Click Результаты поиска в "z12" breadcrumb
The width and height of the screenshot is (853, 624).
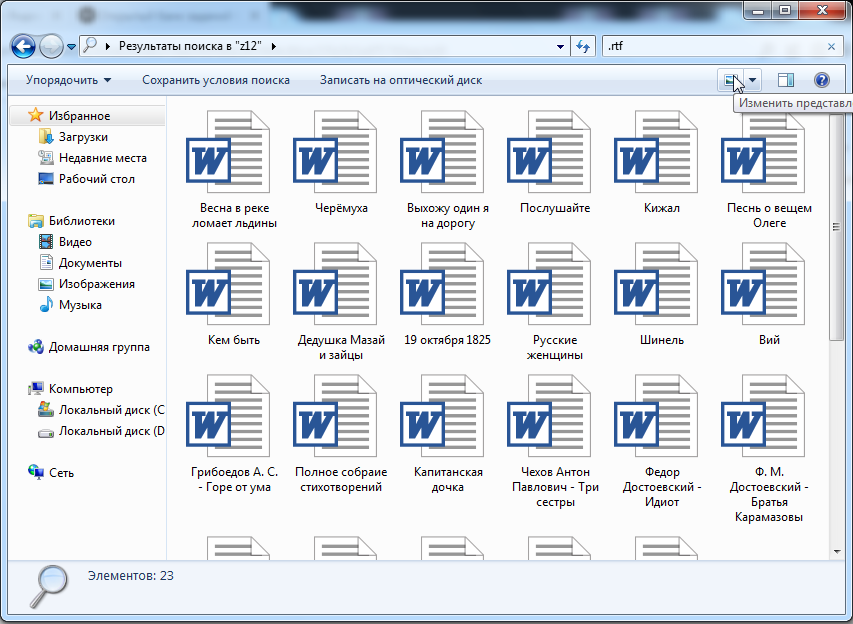[x=190, y=46]
